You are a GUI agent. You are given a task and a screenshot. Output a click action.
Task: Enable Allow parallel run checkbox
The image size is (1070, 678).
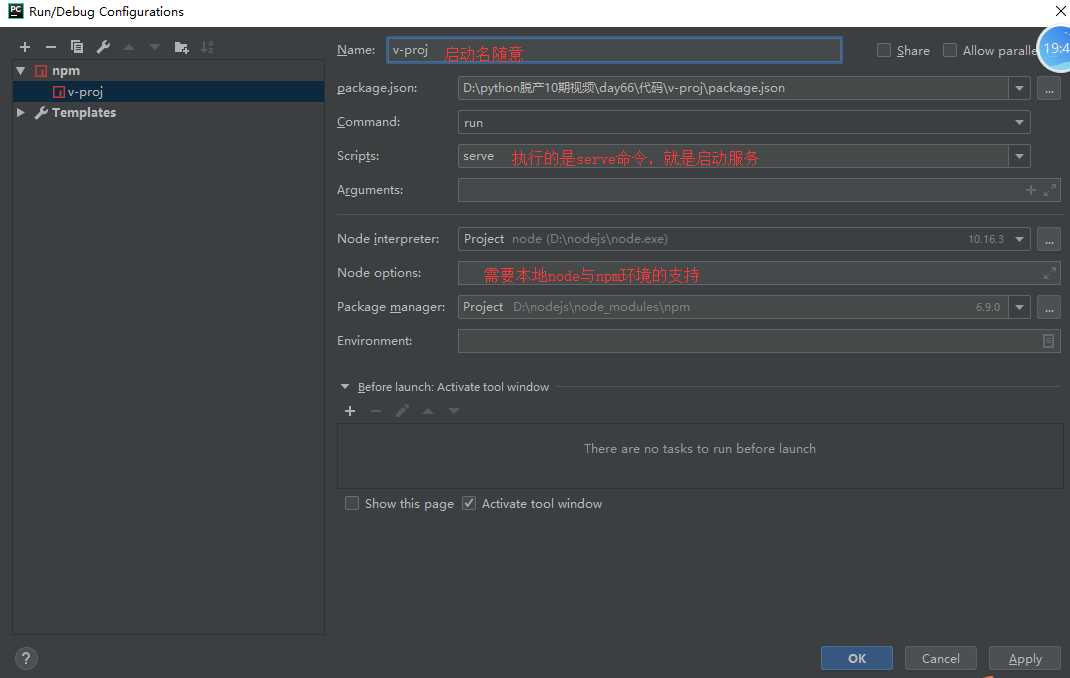click(x=949, y=50)
